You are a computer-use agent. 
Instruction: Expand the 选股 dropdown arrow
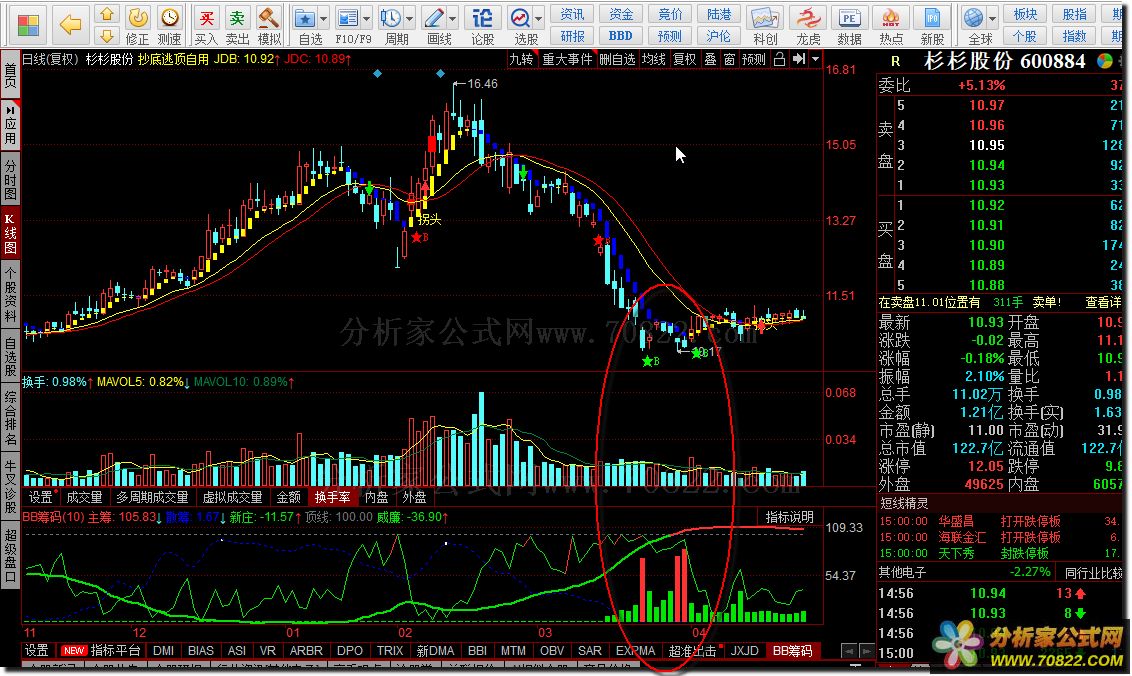tap(539, 19)
